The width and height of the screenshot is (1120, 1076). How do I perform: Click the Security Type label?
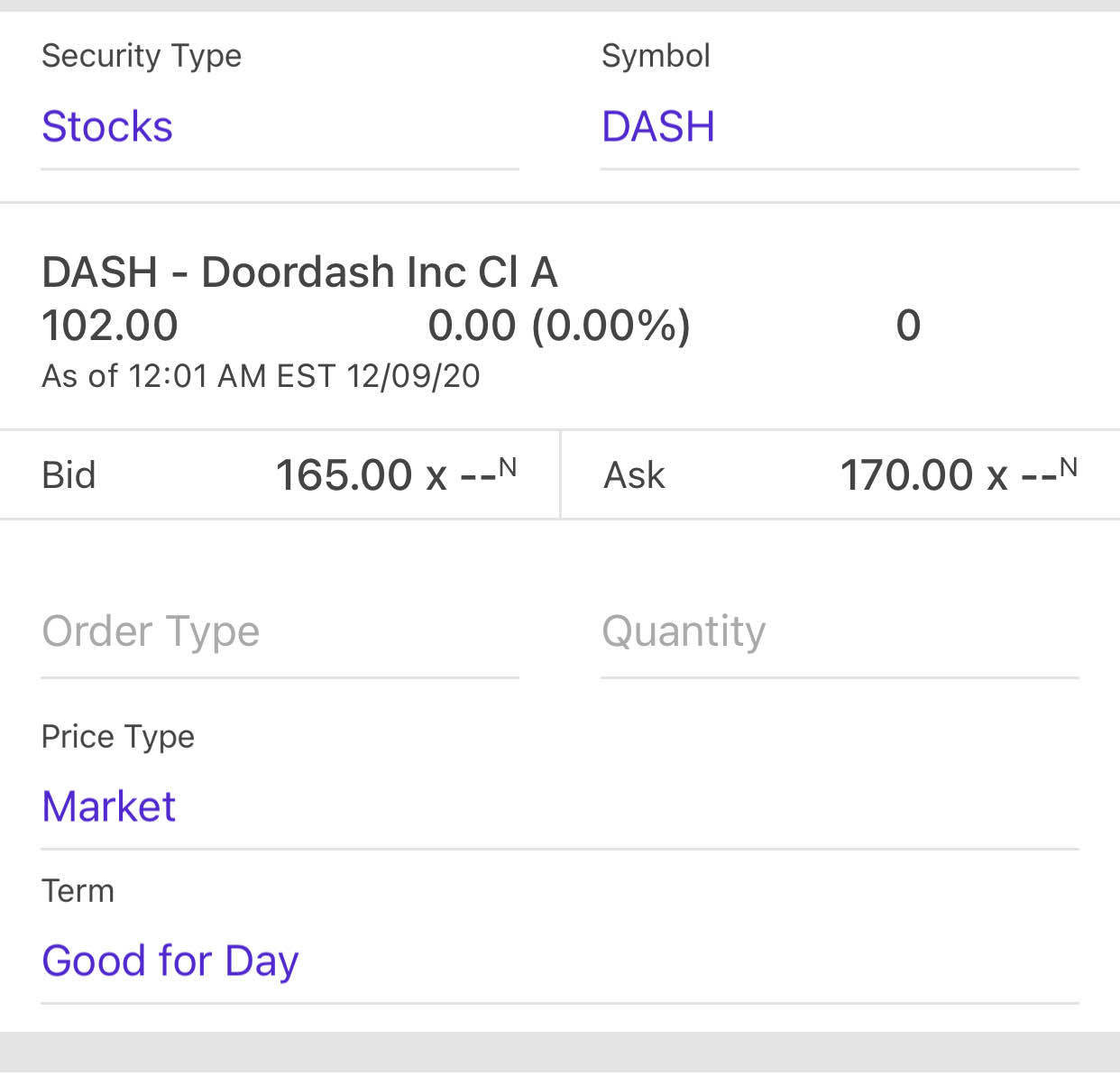coord(141,56)
